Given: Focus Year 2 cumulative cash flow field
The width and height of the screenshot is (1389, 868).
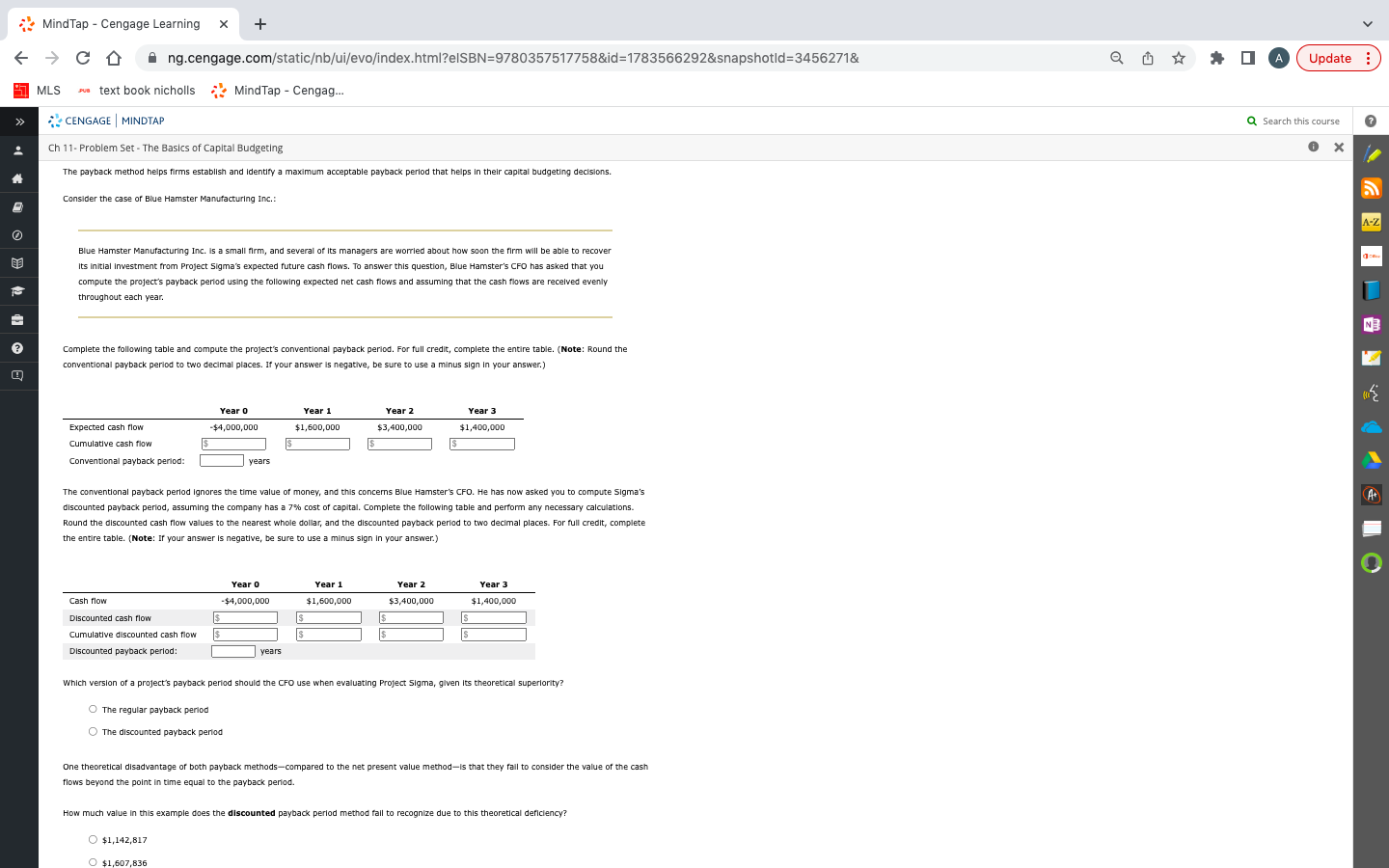Looking at the screenshot, I should [x=399, y=444].
